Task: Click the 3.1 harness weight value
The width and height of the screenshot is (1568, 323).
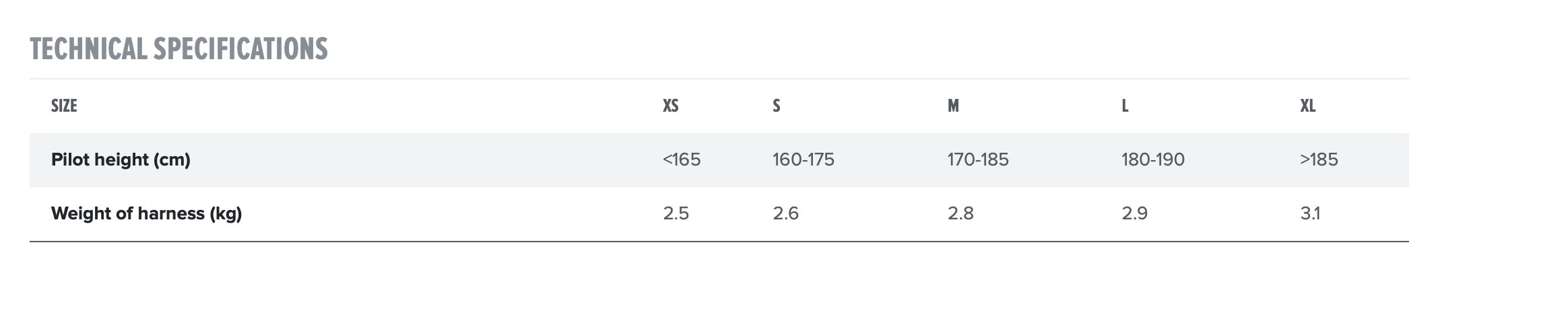Action: pos(1310,213)
